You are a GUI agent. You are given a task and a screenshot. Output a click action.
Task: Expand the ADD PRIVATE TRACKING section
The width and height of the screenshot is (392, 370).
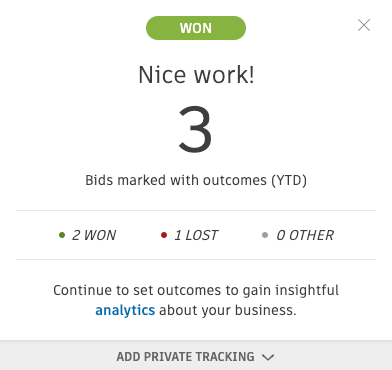point(196,357)
